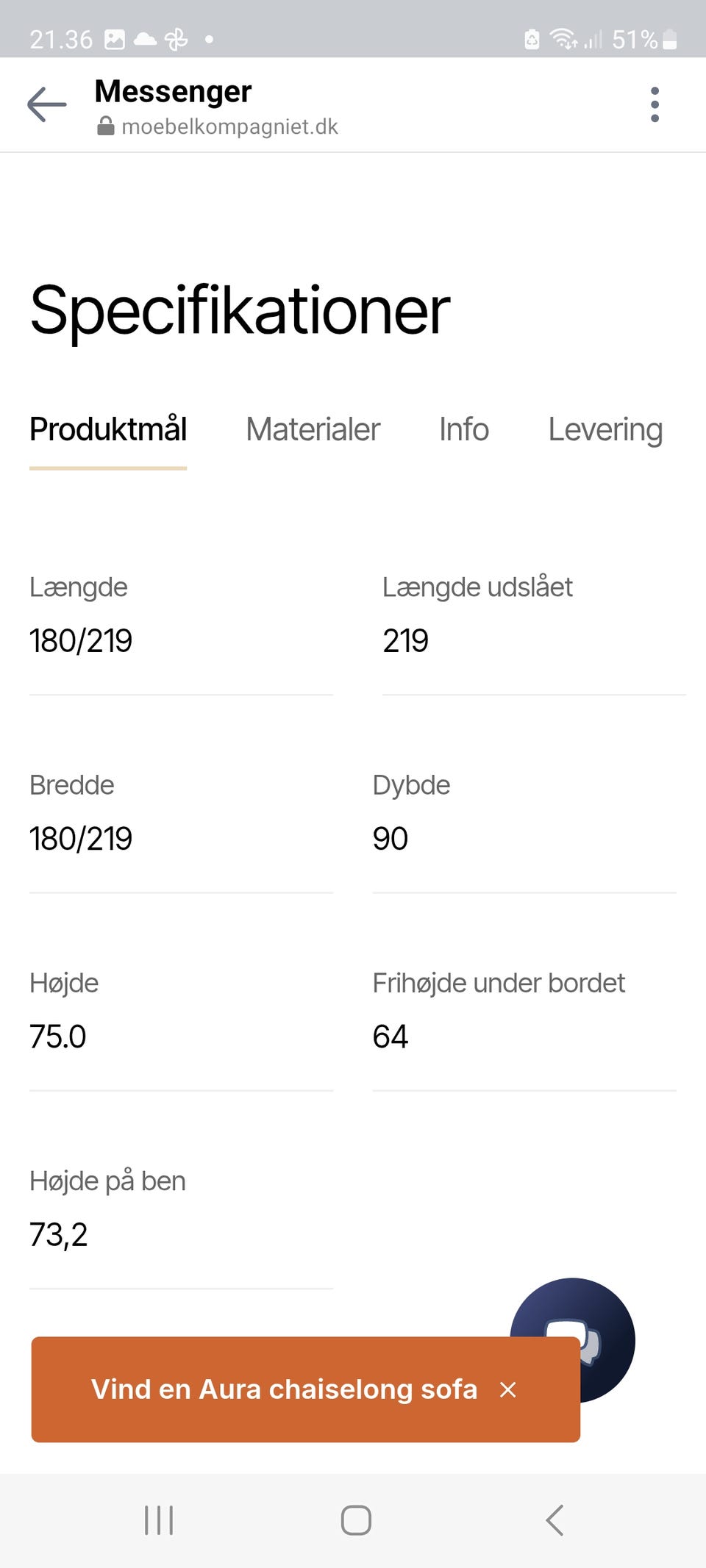Tap the Højde på ben value

(59, 1234)
